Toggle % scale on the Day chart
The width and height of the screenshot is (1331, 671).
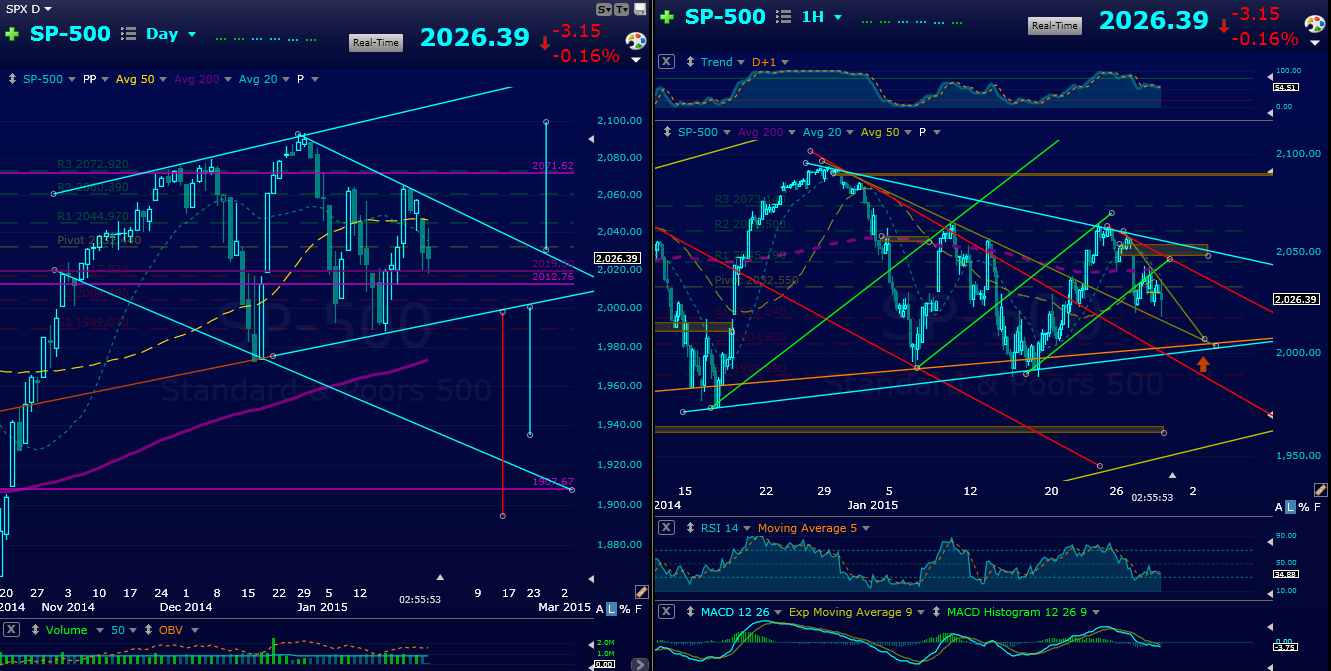(625, 609)
